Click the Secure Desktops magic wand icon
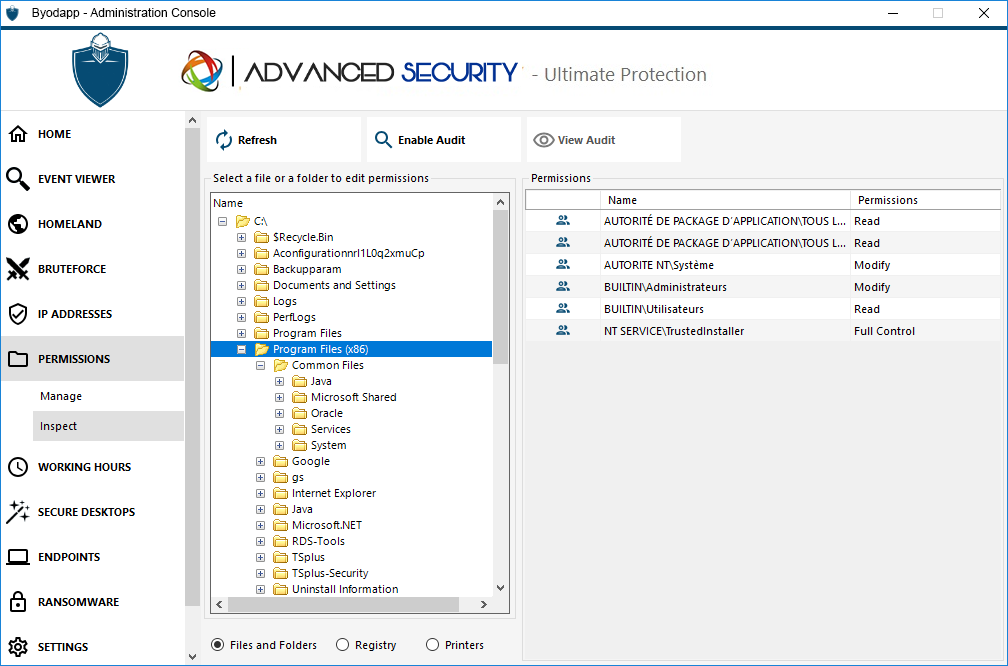The image size is (1008, 666). coord(18,512)
